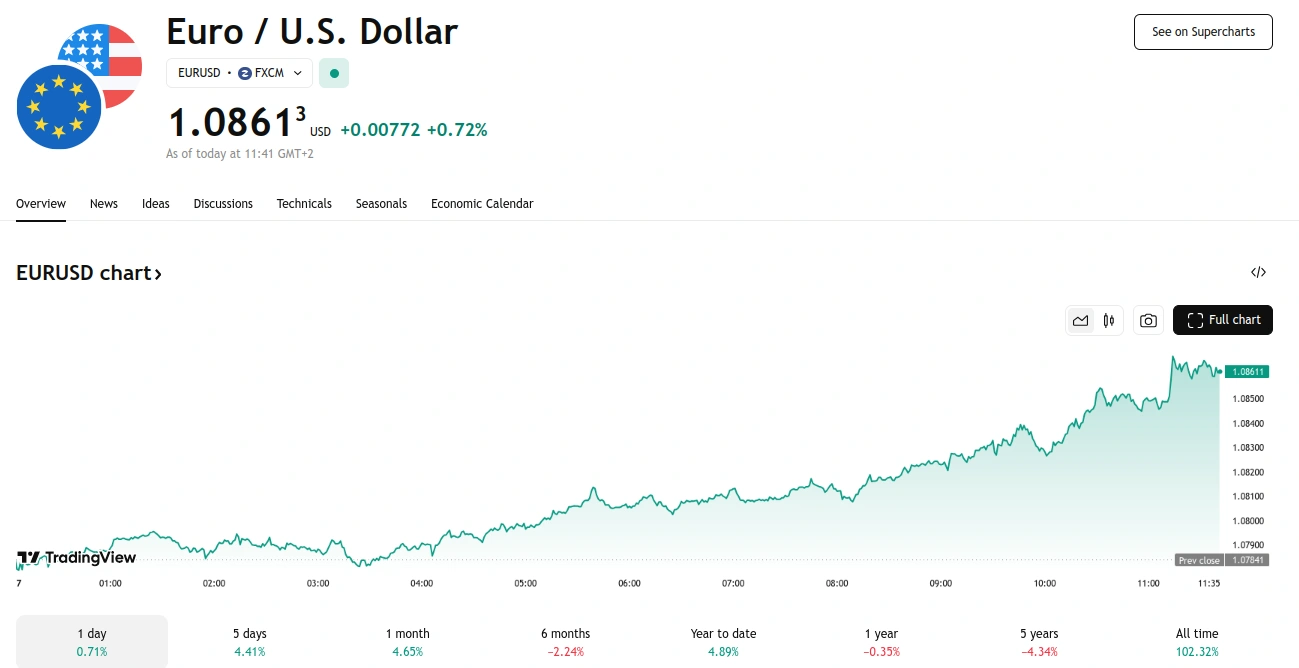Switch to area chart style
This screenshot has height=668, width=1299.
(x=1080, y=320)
